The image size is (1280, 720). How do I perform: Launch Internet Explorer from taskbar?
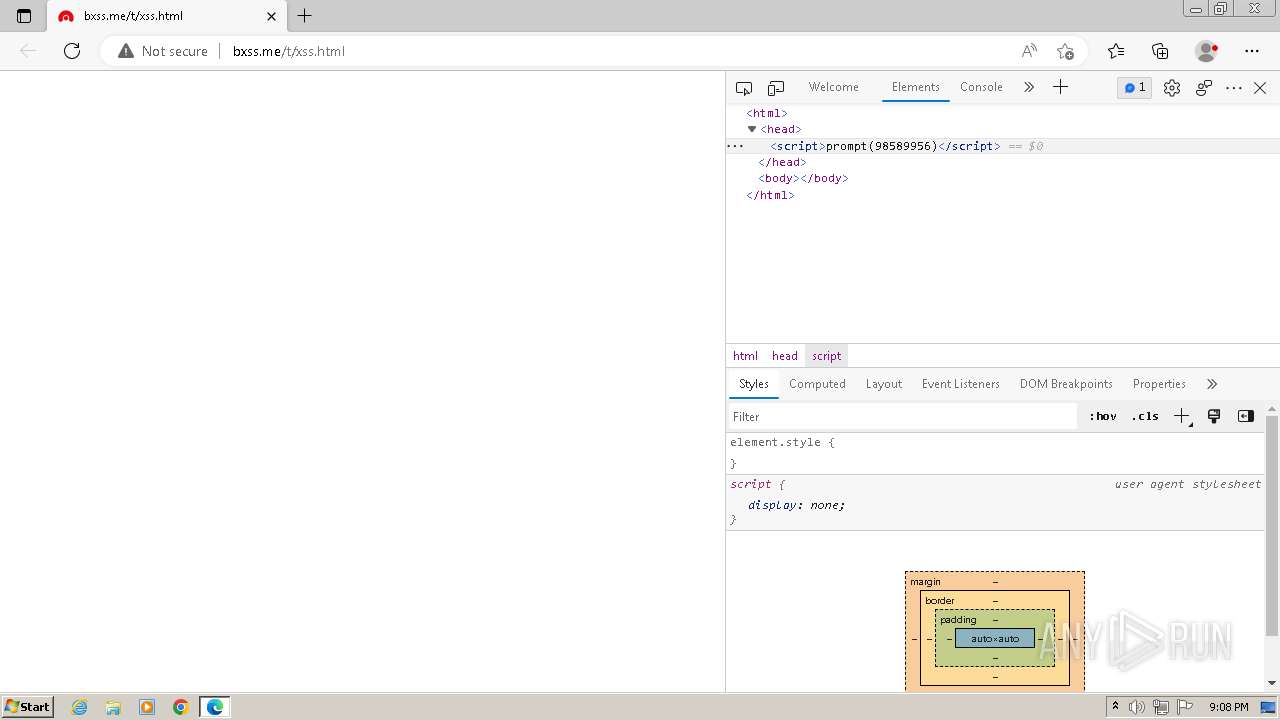pyautogui.click(x=80, y=707)
